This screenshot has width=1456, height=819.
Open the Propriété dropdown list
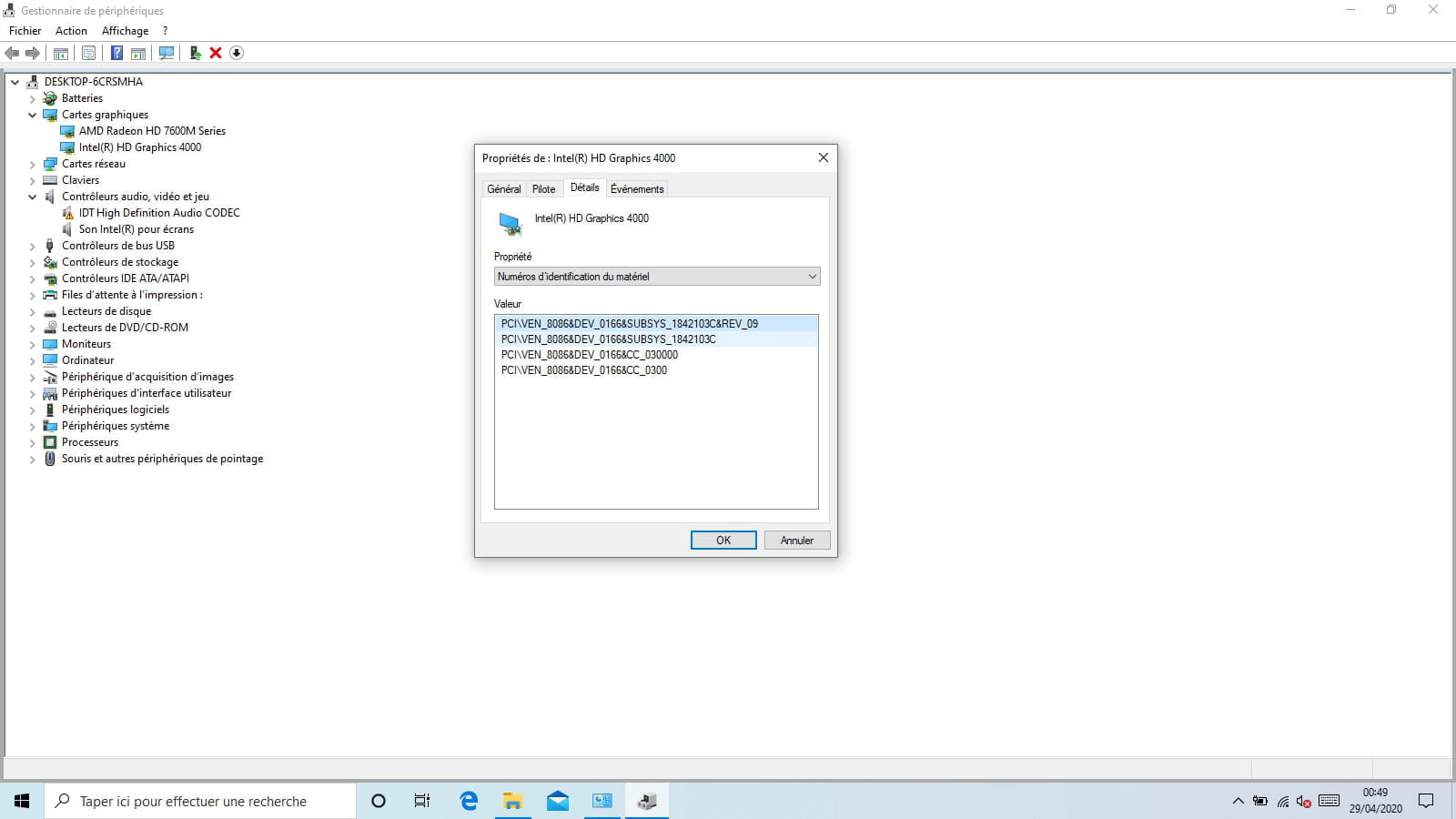coord(657,277)
